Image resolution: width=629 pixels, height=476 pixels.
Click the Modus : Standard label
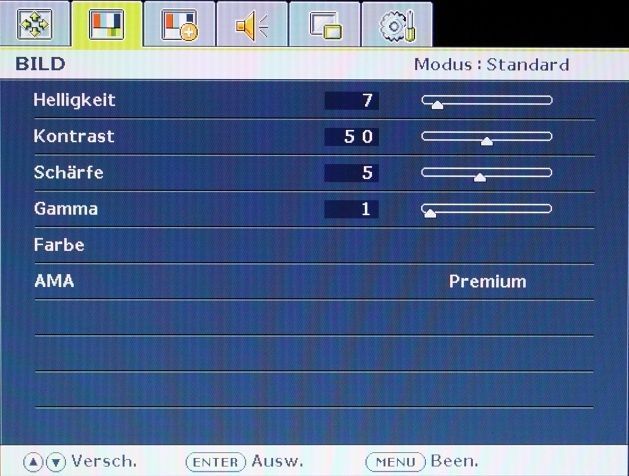[x=491, y=65]
